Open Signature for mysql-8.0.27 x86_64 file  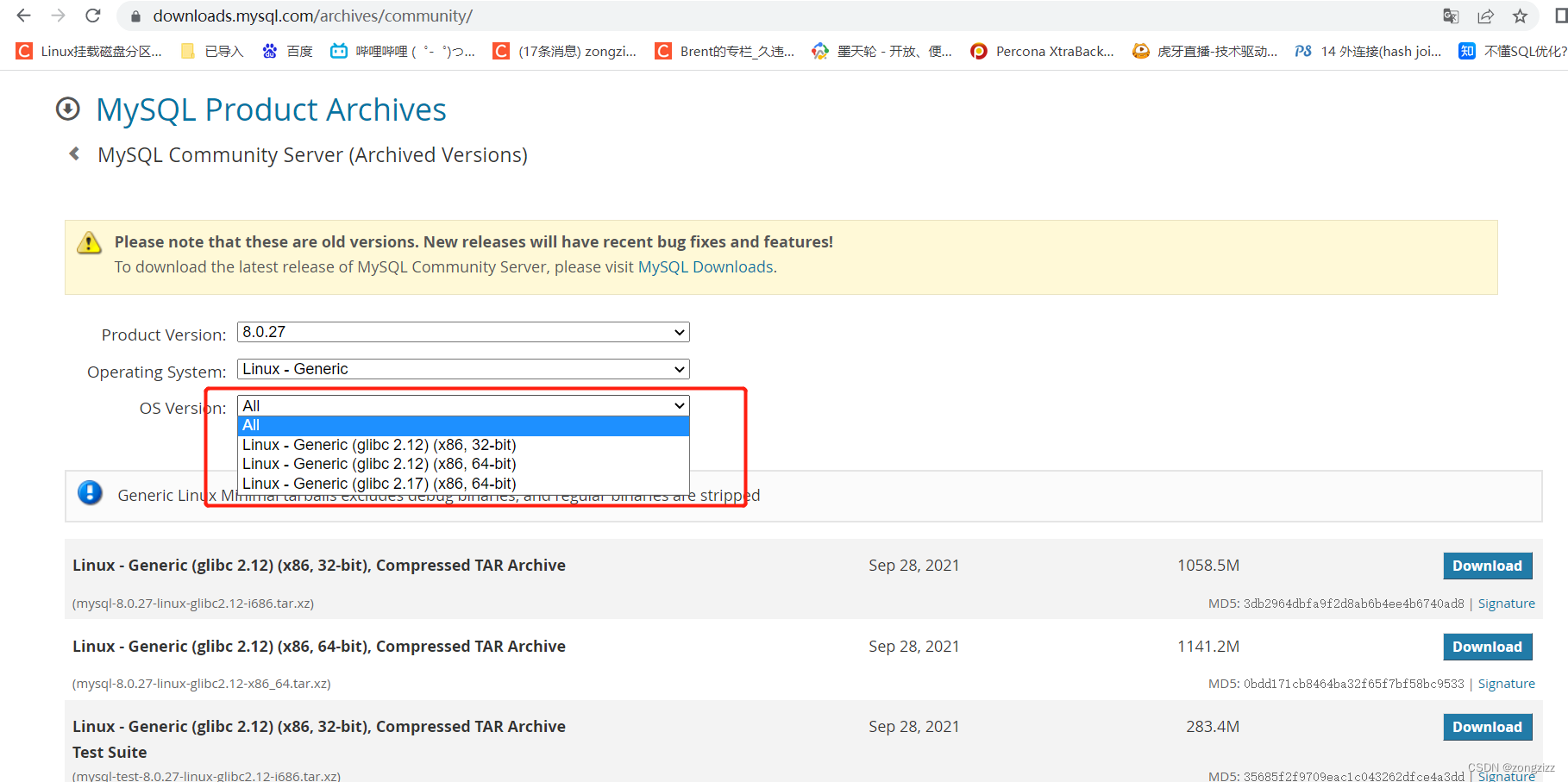[1506, 684]
